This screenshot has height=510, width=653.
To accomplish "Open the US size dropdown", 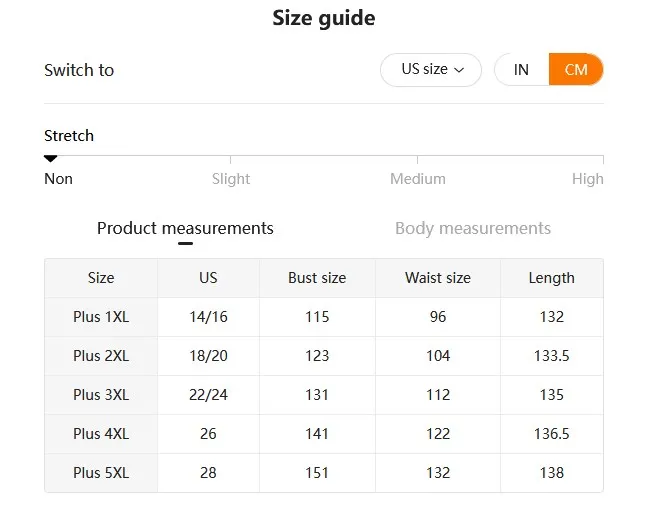I will coord(431,70).
